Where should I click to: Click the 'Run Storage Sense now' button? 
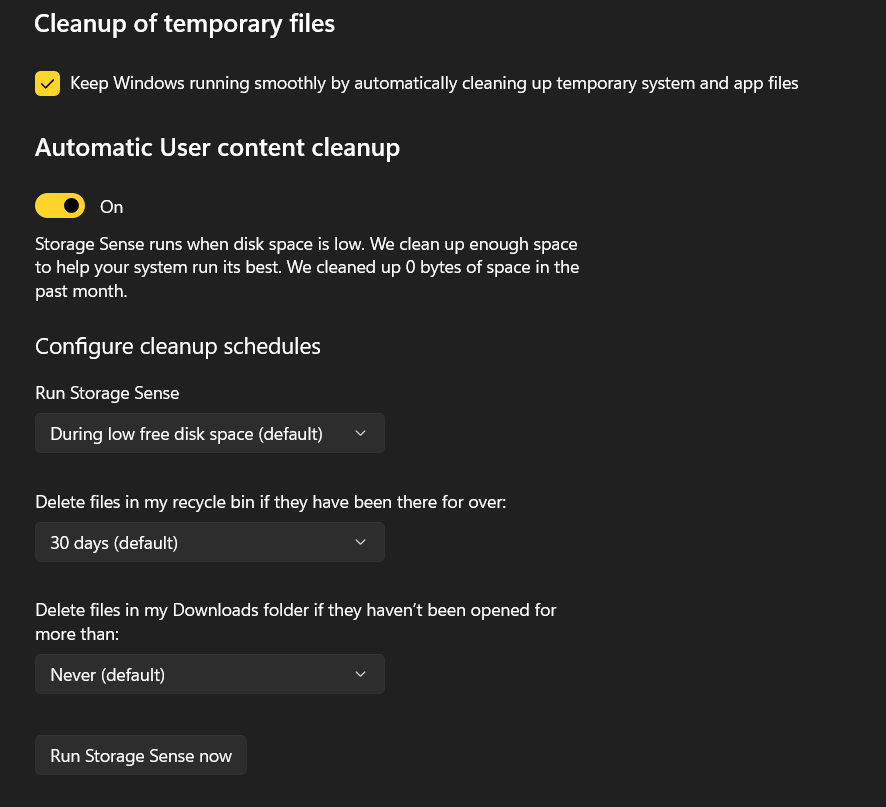(x=140, y=755)
